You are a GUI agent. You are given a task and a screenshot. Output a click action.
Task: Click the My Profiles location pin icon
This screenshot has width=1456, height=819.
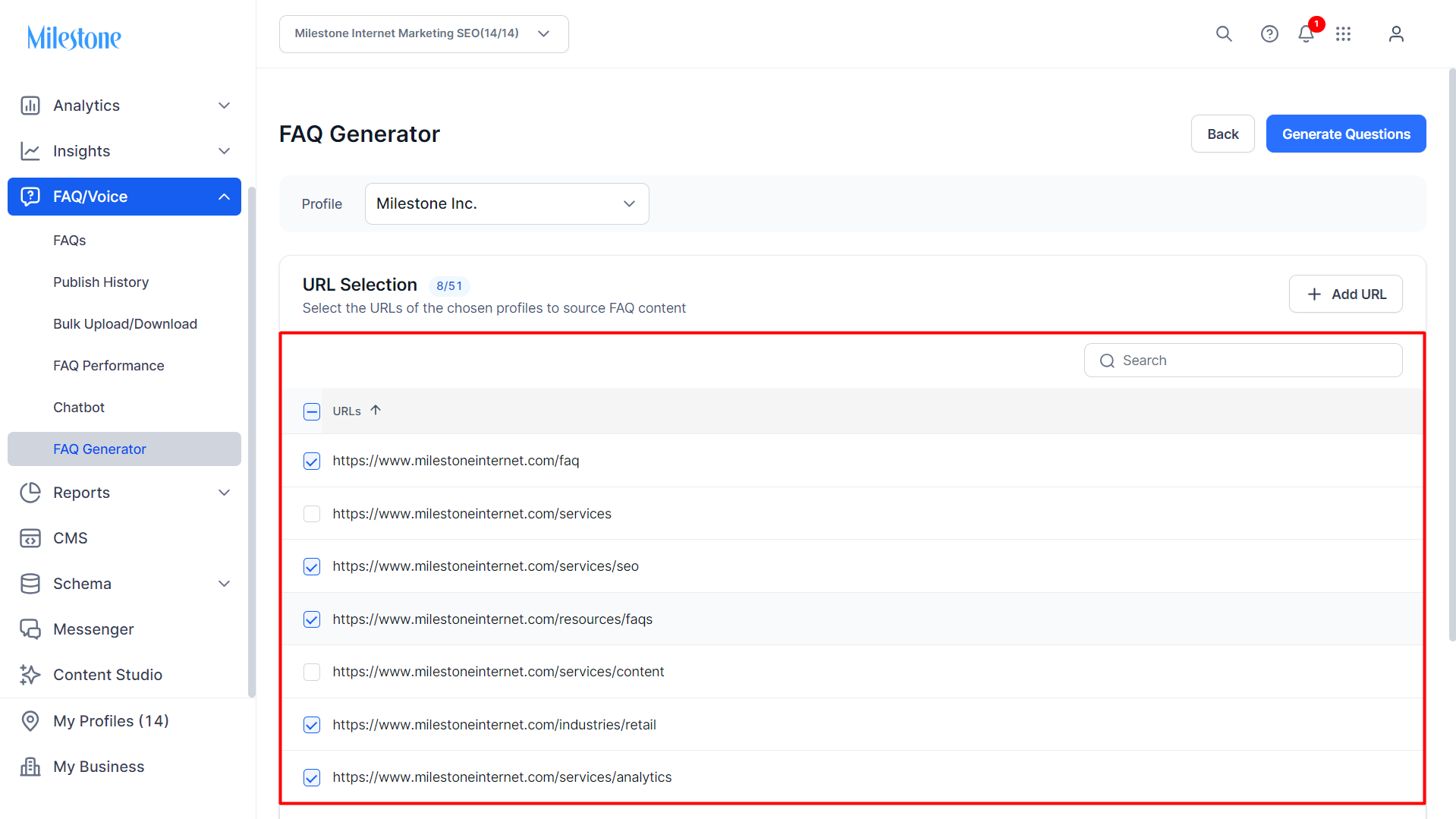30,721
